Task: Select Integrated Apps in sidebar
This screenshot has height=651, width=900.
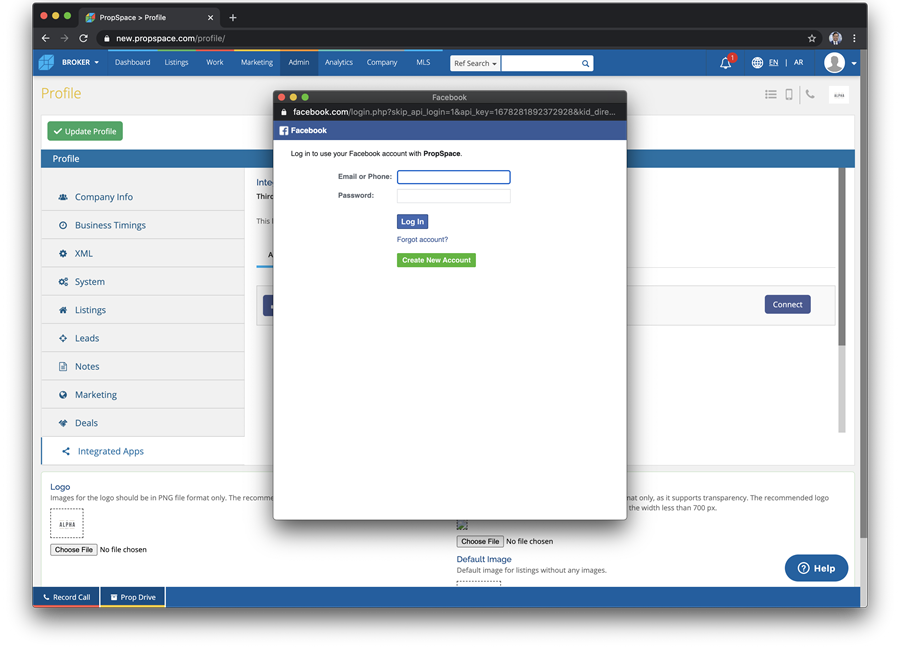Action: tap(143, 451)
